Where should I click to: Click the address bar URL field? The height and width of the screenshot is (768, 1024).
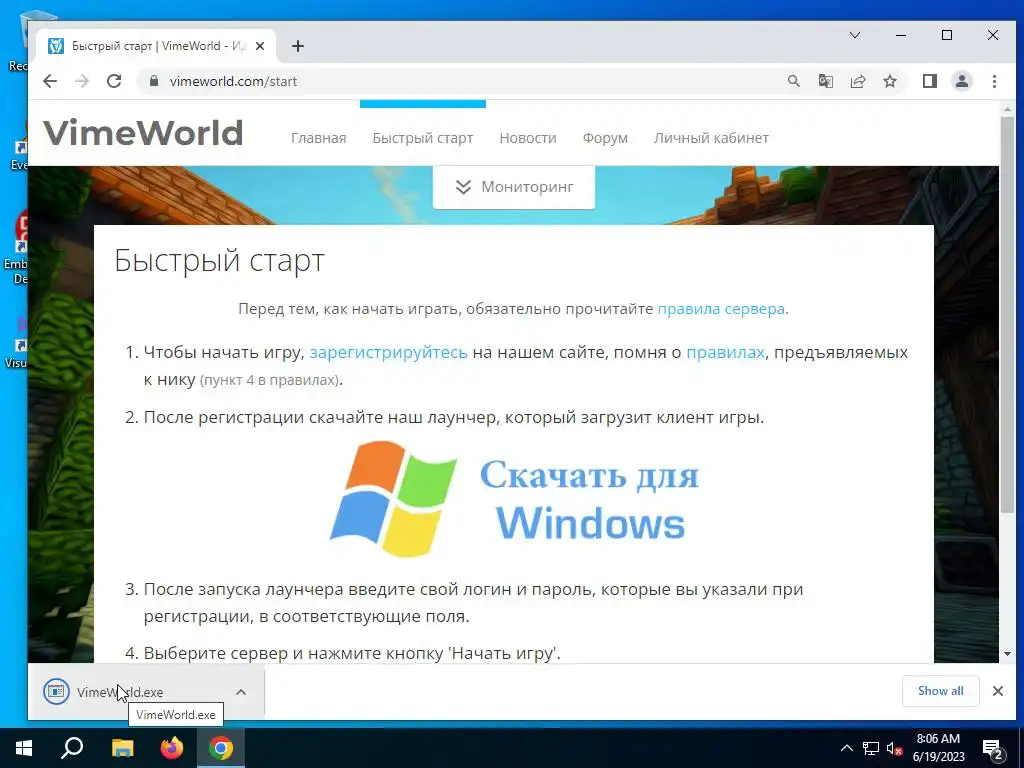coord(457,81)
